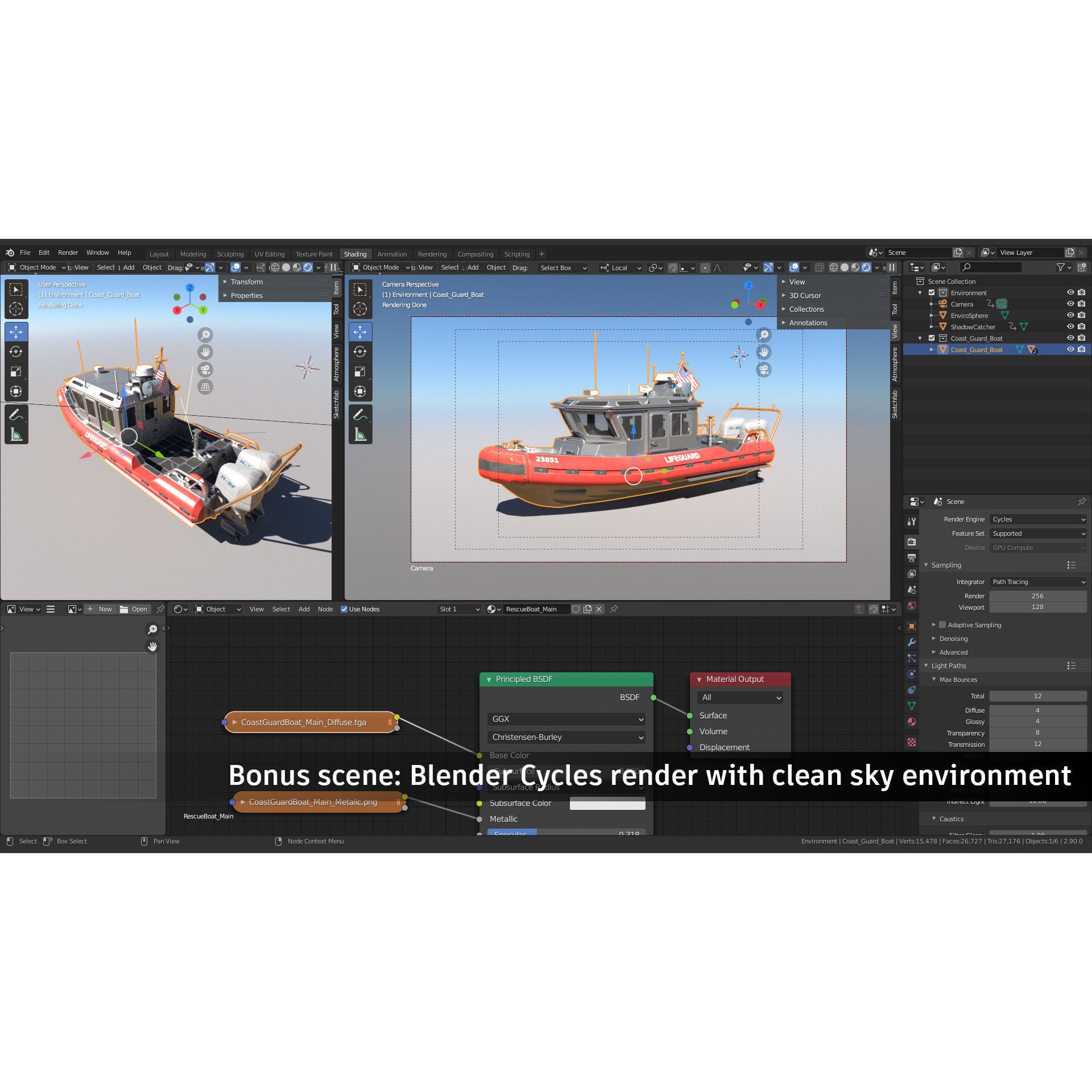
Task: Hide EnviroSphere using its eye toggle
Action: 1070,316
